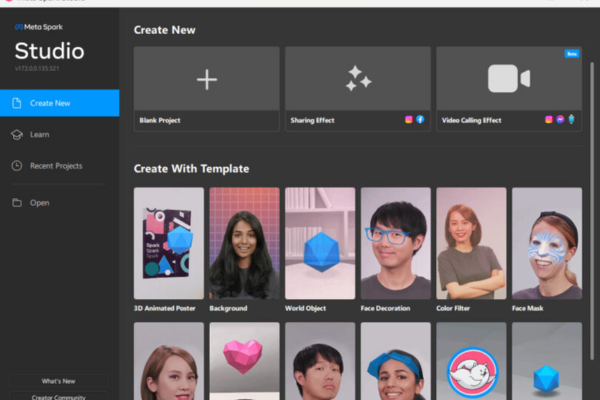Viewport: 600px width, 400px height.
Task: Open the Create New sidebar tab
Action: [60, 103]
